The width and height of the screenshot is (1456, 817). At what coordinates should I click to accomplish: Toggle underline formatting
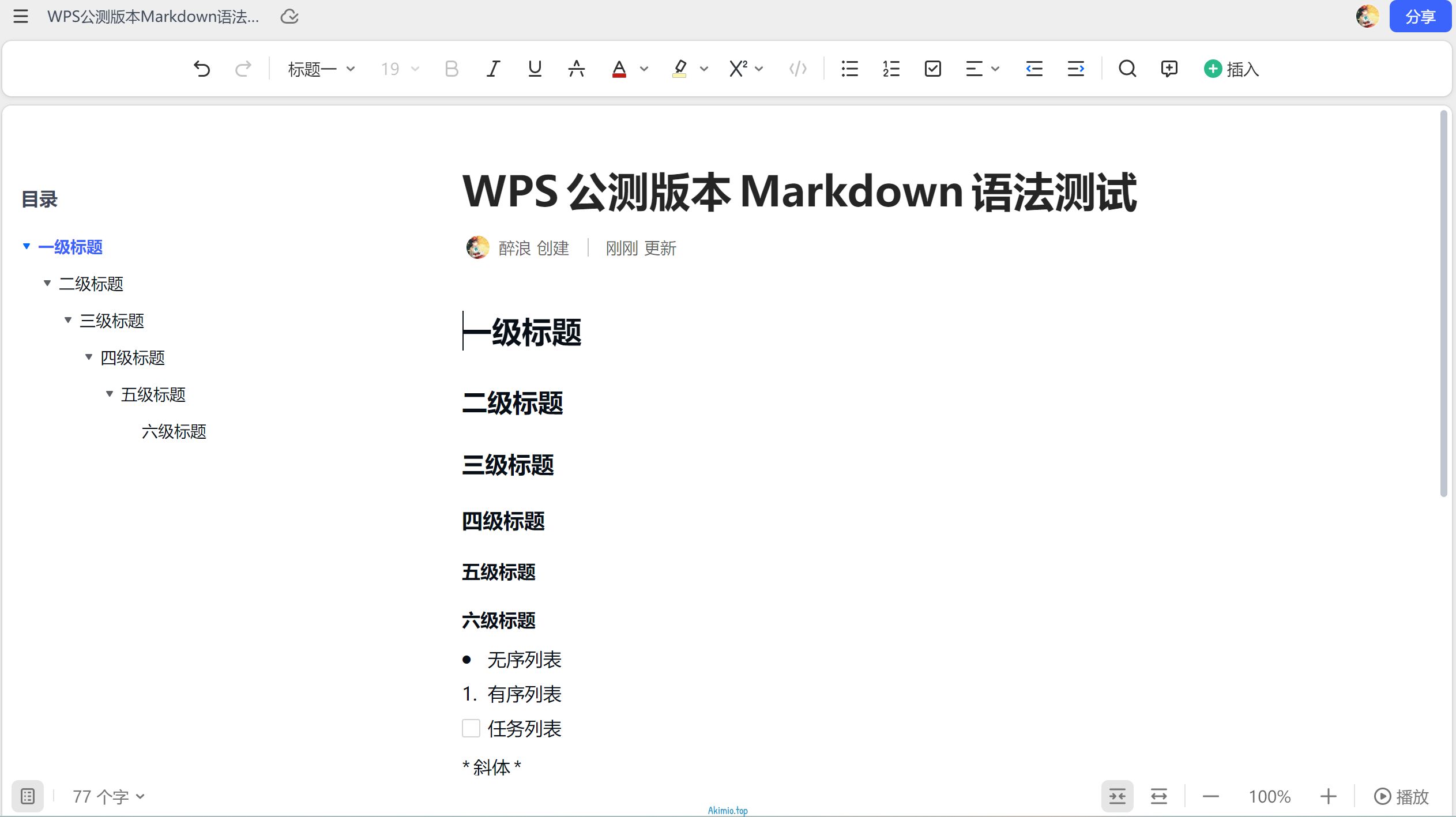(535, 69)
